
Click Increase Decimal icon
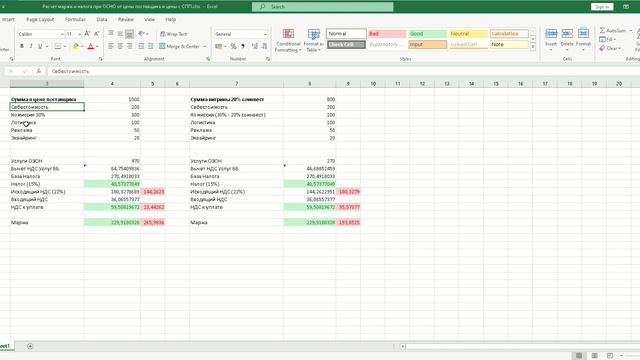coord(255,46)
